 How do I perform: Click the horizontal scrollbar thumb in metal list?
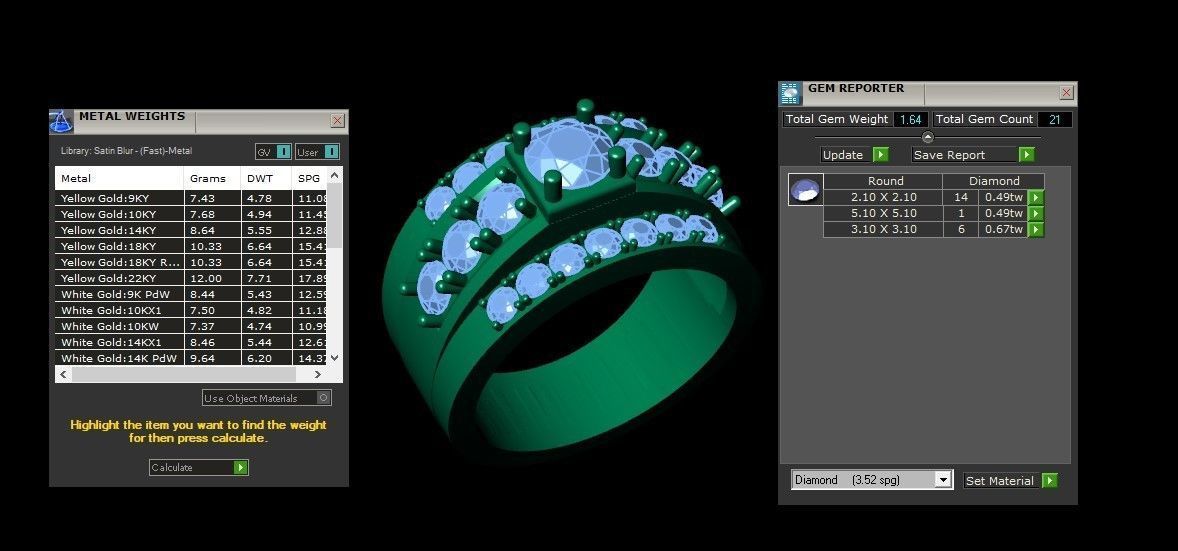coord(183,374)
